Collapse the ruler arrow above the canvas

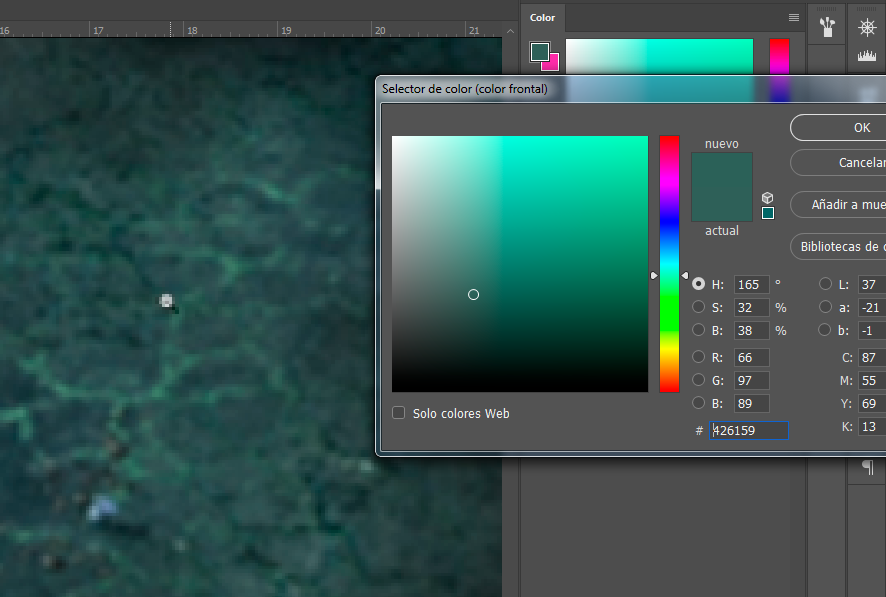[510, 31]
